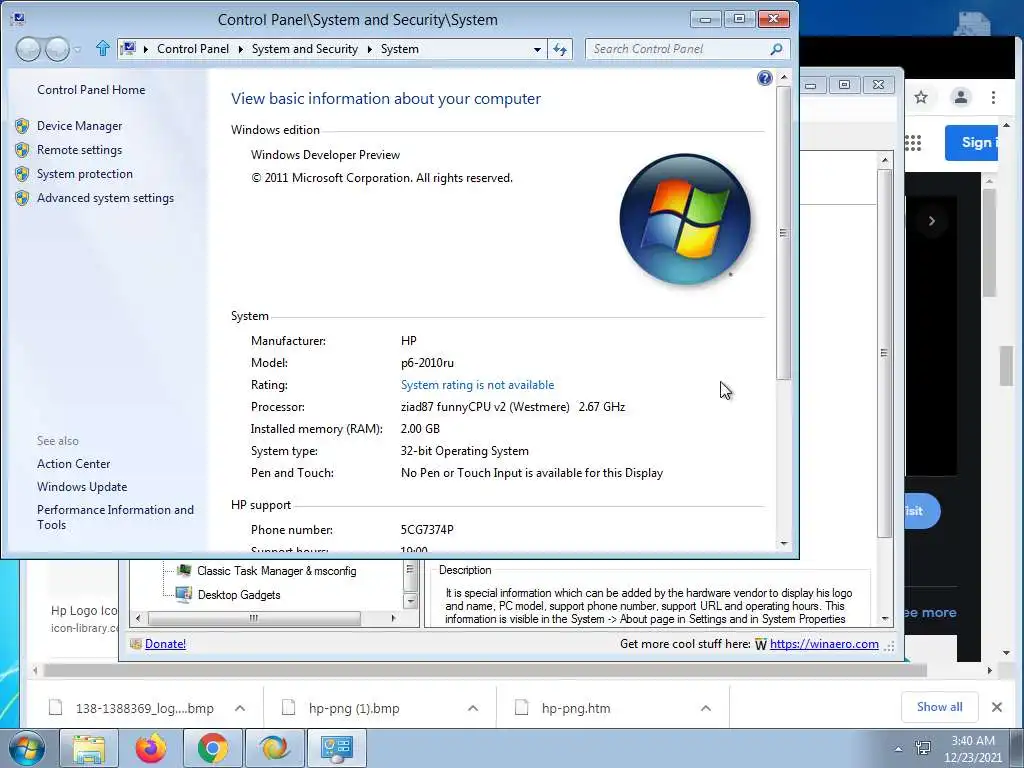1024x768 pixels.
Task: Open menu for hp-png (1).bmp download
Action: [473, 708]
